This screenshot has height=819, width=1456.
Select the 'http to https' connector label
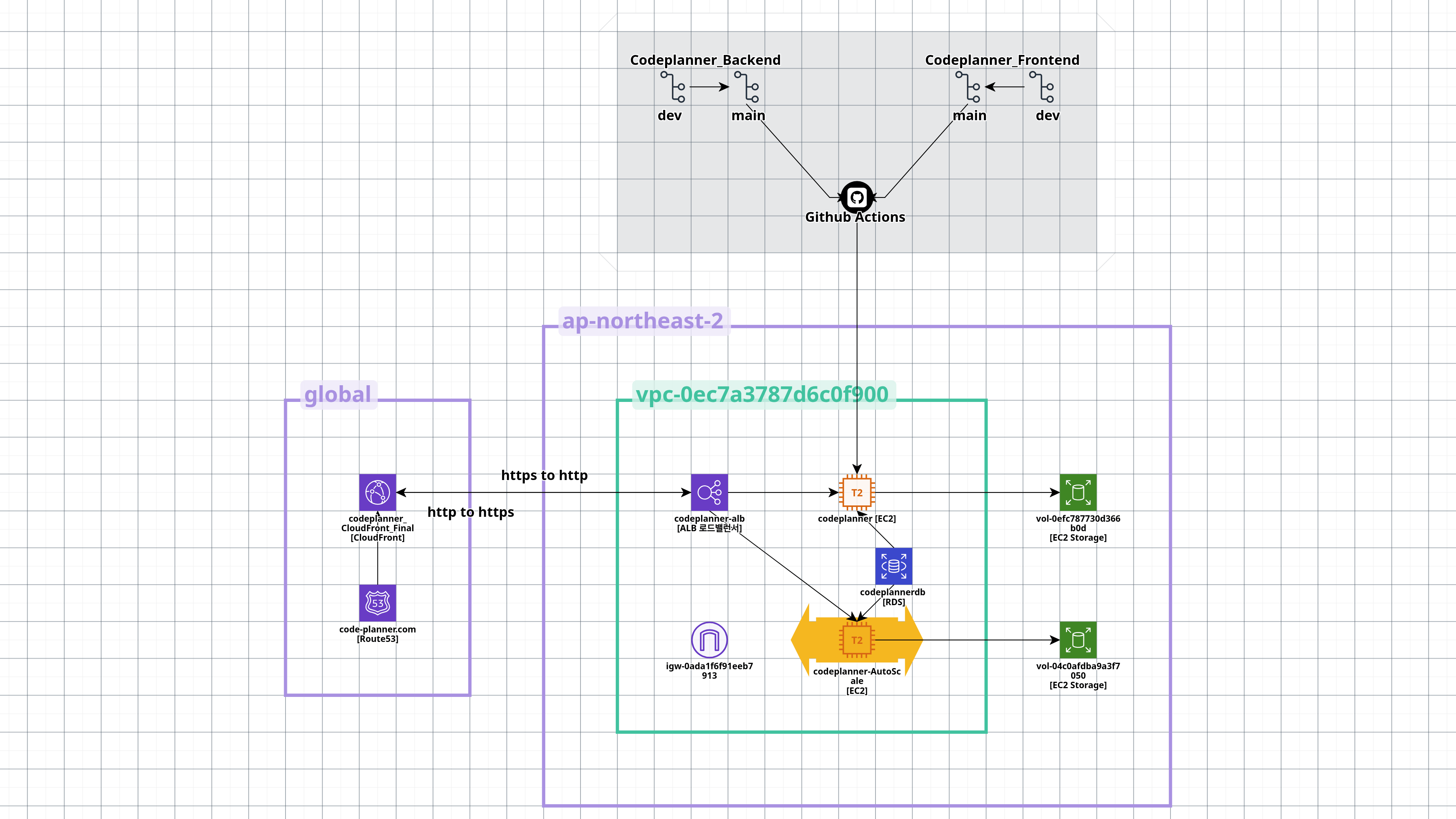pos(471,512)
